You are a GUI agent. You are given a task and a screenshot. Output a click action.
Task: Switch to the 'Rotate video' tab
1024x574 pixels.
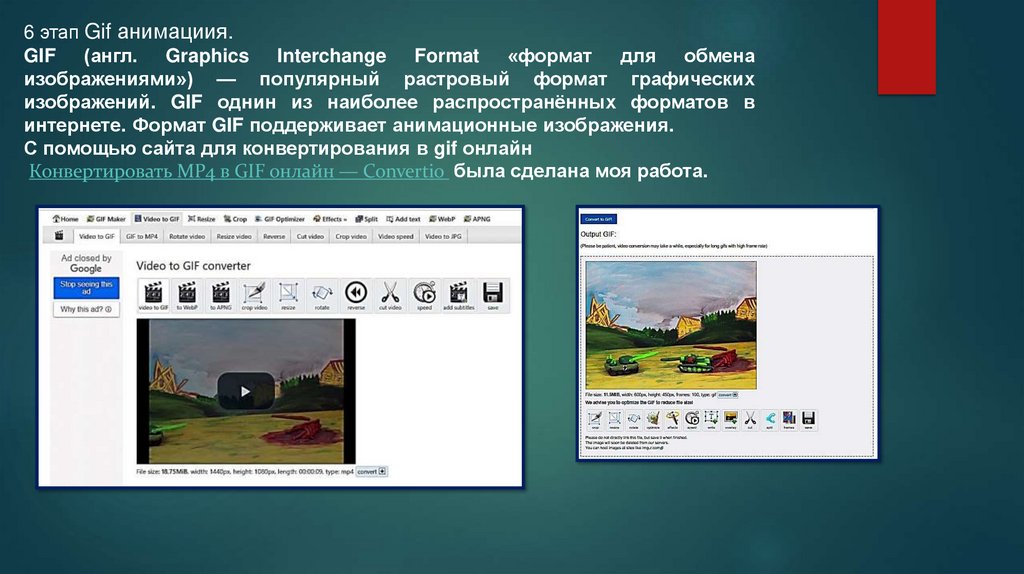click(187, 236)
